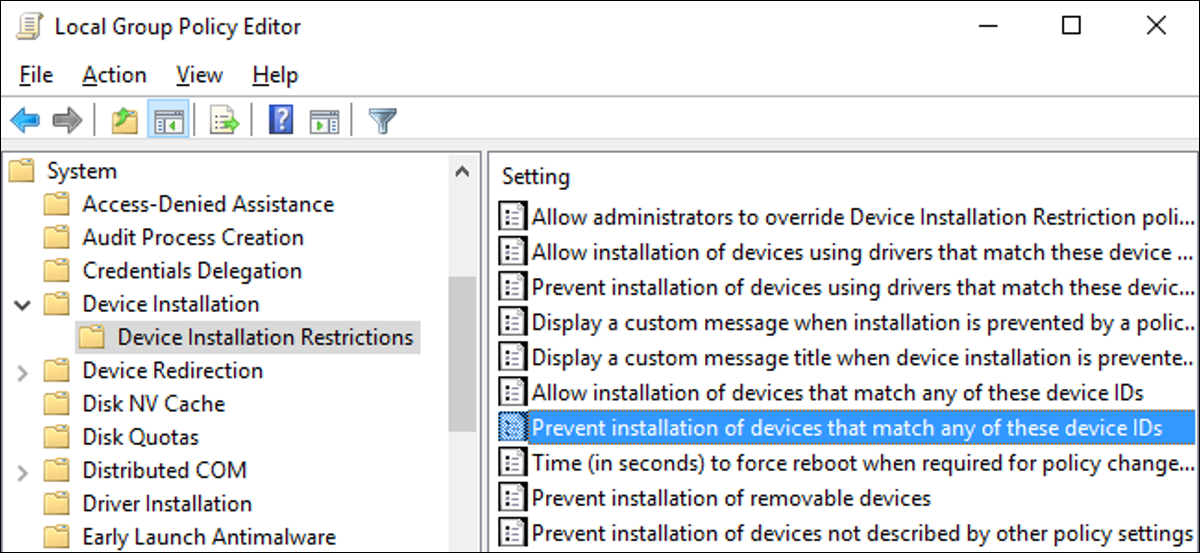Toggle the Show/Hide Console Tree icon

pos(167,122)
